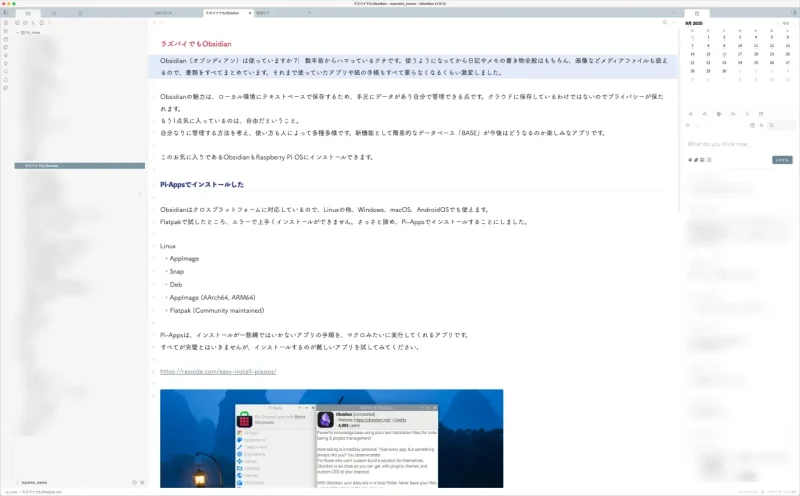The image size is (800, 496).
Task: Click the Pi-Appsでインストールした heading
Action: point(202,185)
